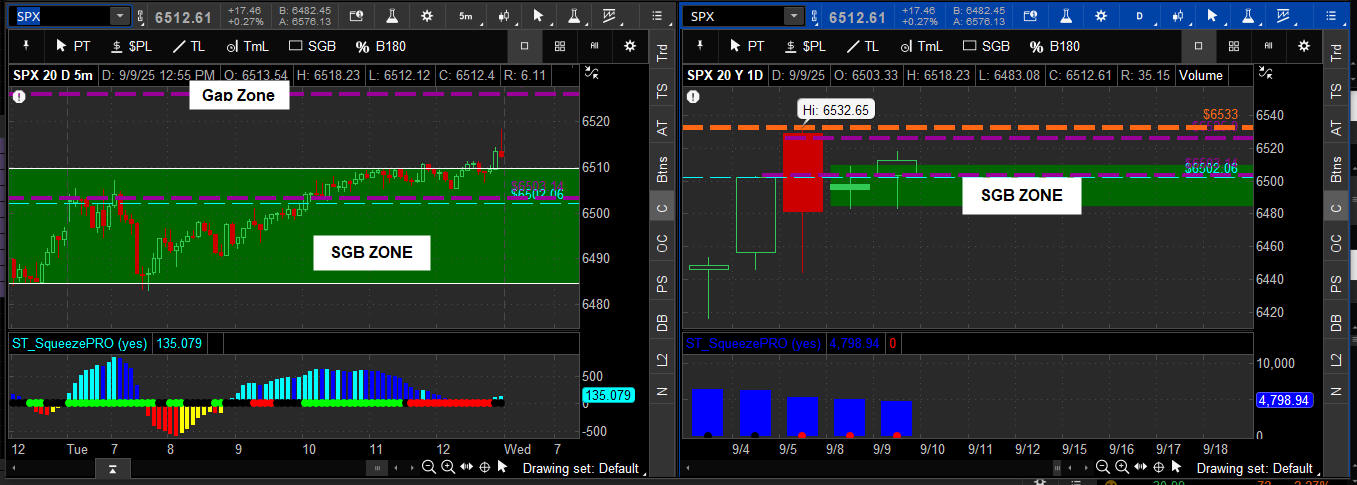Viewport: 1357px width, 485px height.
Task: Open Studies flask icon in left chart
Action: click(390, 16)
